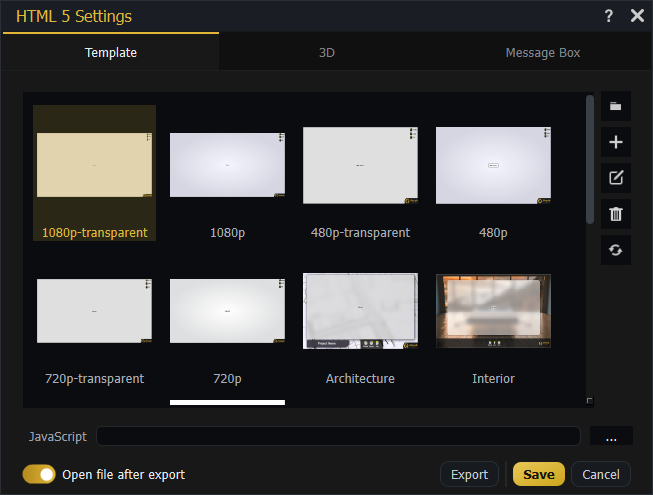Switch to the Template tab
The height and width of the screenshot is (495, 653).
pyautogui.click(x=111, y=52)
